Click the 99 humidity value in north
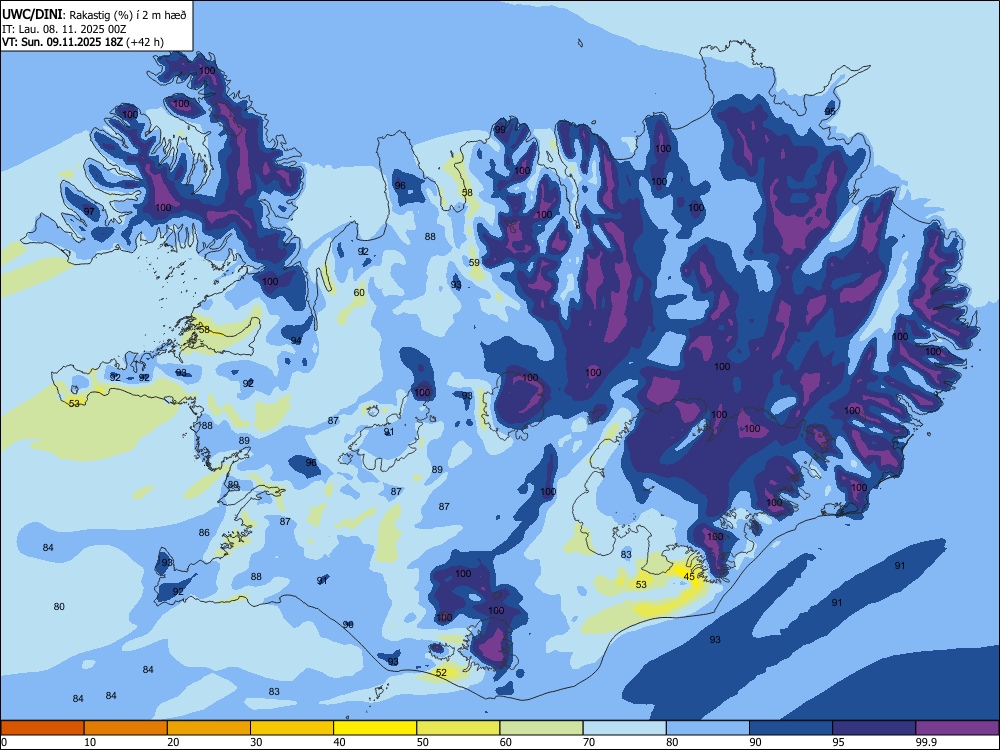This screenshot has height=750, width=1000. pyautogui.click(x=500, y=129)
